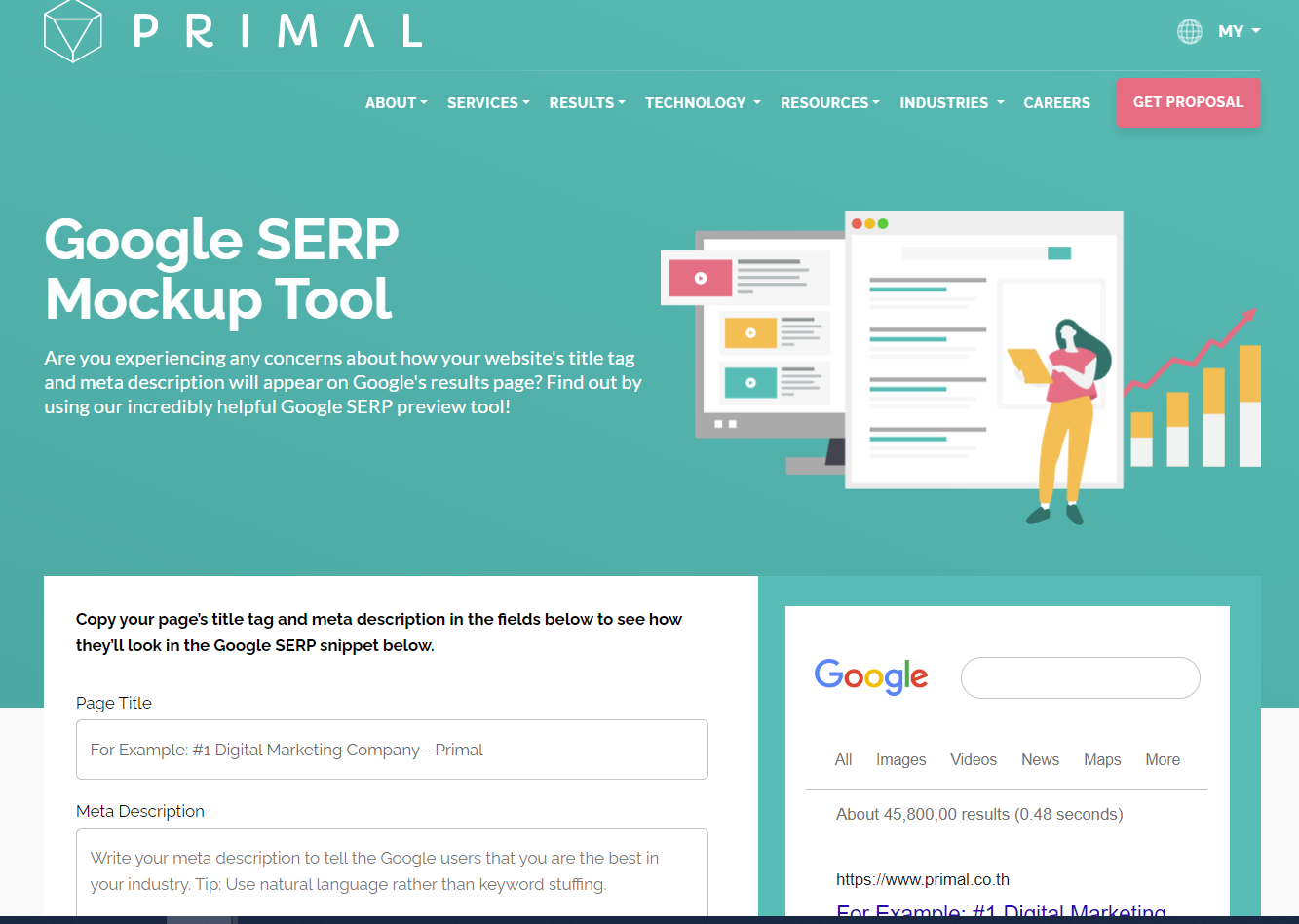Expand the RESOURCES menu
This screenshot has height=924, width=1299.
coord(830,102)
